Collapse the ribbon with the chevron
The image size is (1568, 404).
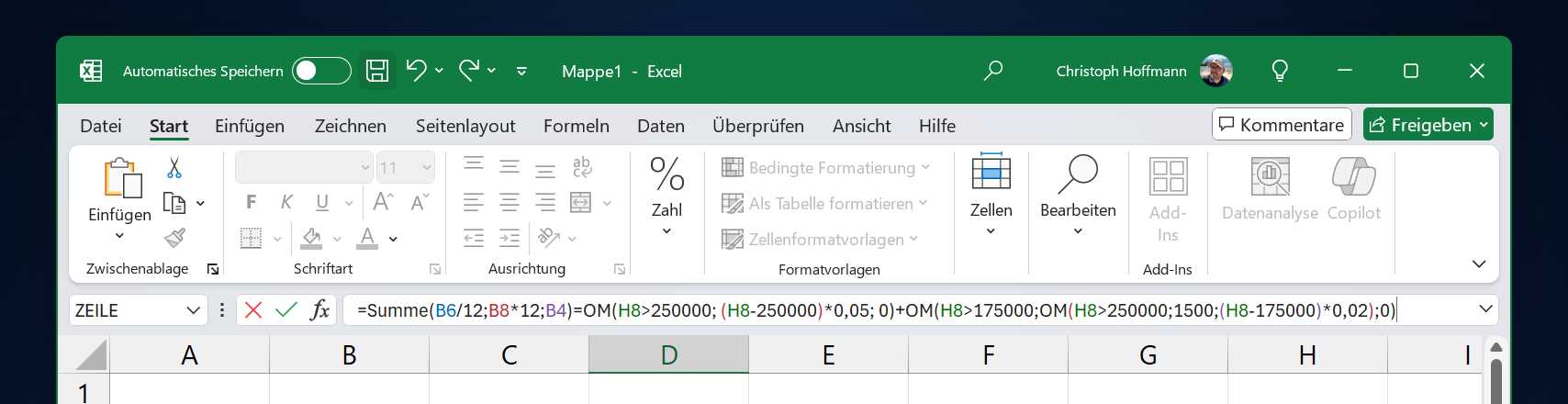(x=1478, y=264)
